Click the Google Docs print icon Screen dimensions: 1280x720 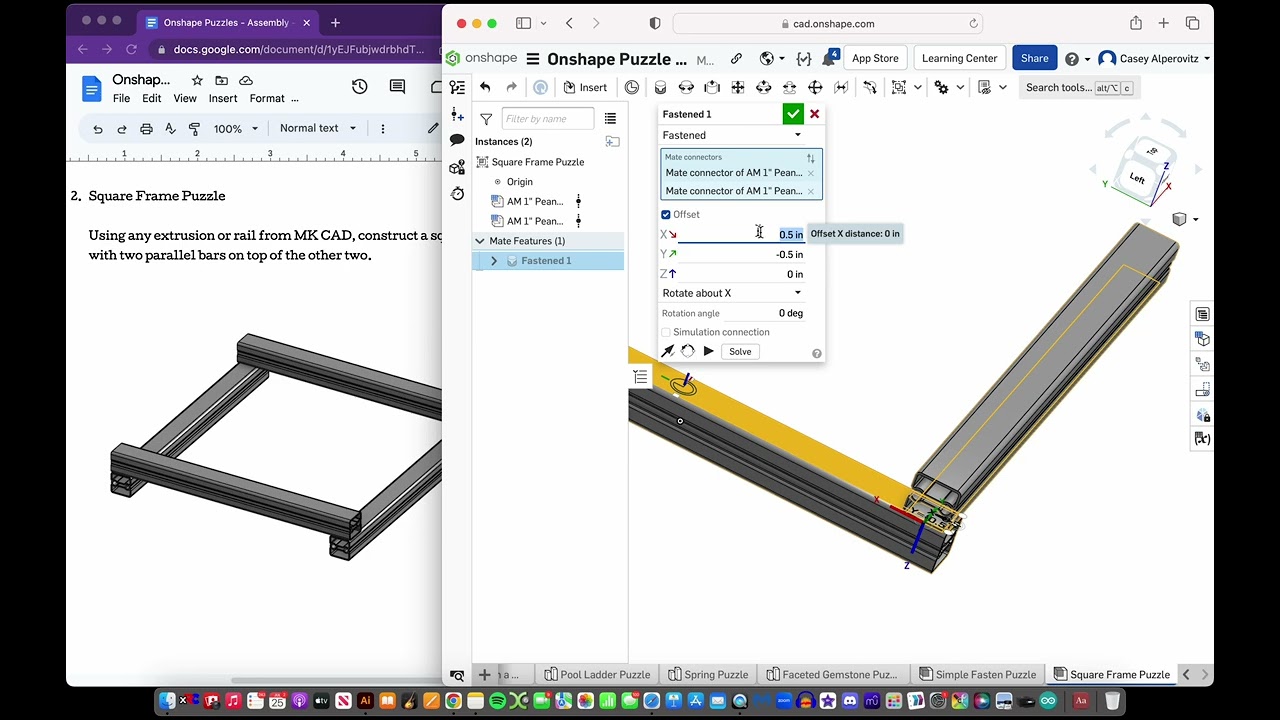tap(146, 128)
